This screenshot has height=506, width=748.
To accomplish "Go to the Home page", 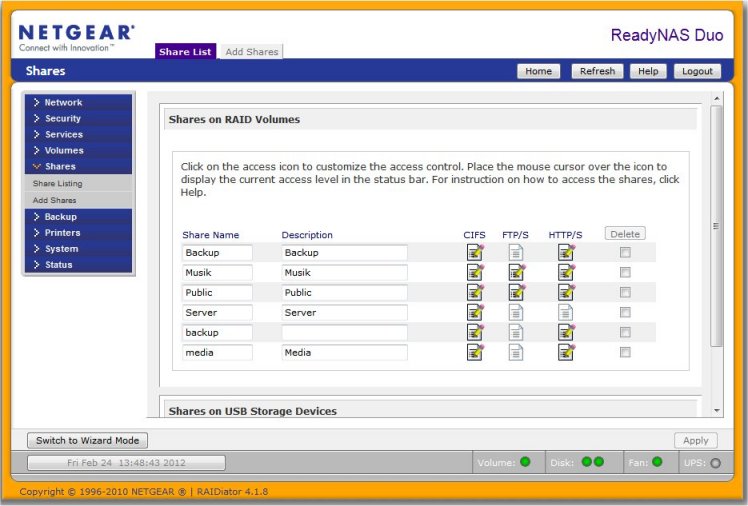I will tap(539, 71).
